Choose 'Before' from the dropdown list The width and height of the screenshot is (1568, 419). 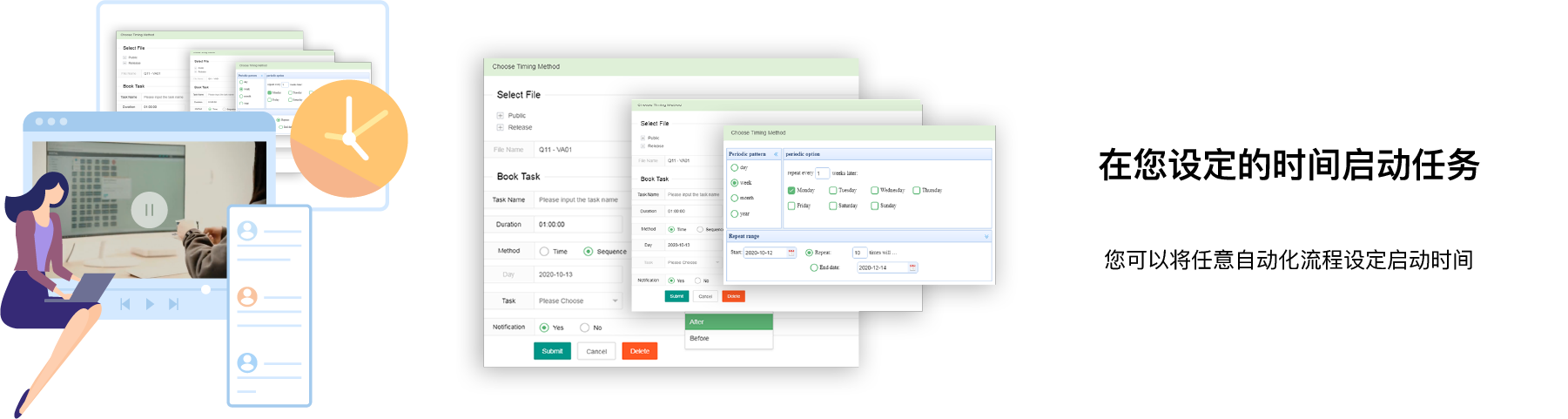729,338
